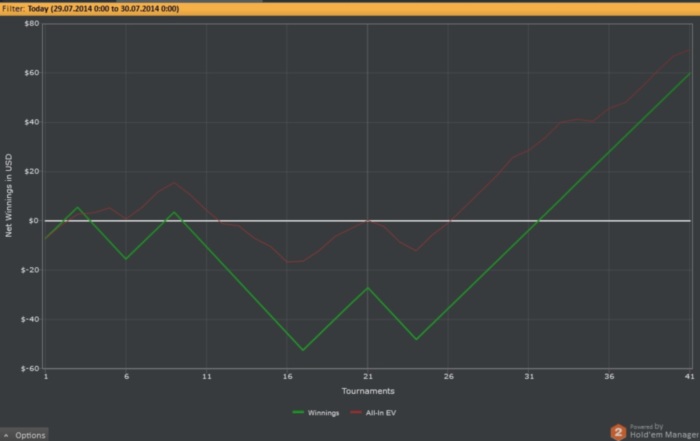Image resolution: width=700 pixels, height=441 pixels.
Task: Click the green line's lowest point near tournament 17
Action: (x=303, y=349)
